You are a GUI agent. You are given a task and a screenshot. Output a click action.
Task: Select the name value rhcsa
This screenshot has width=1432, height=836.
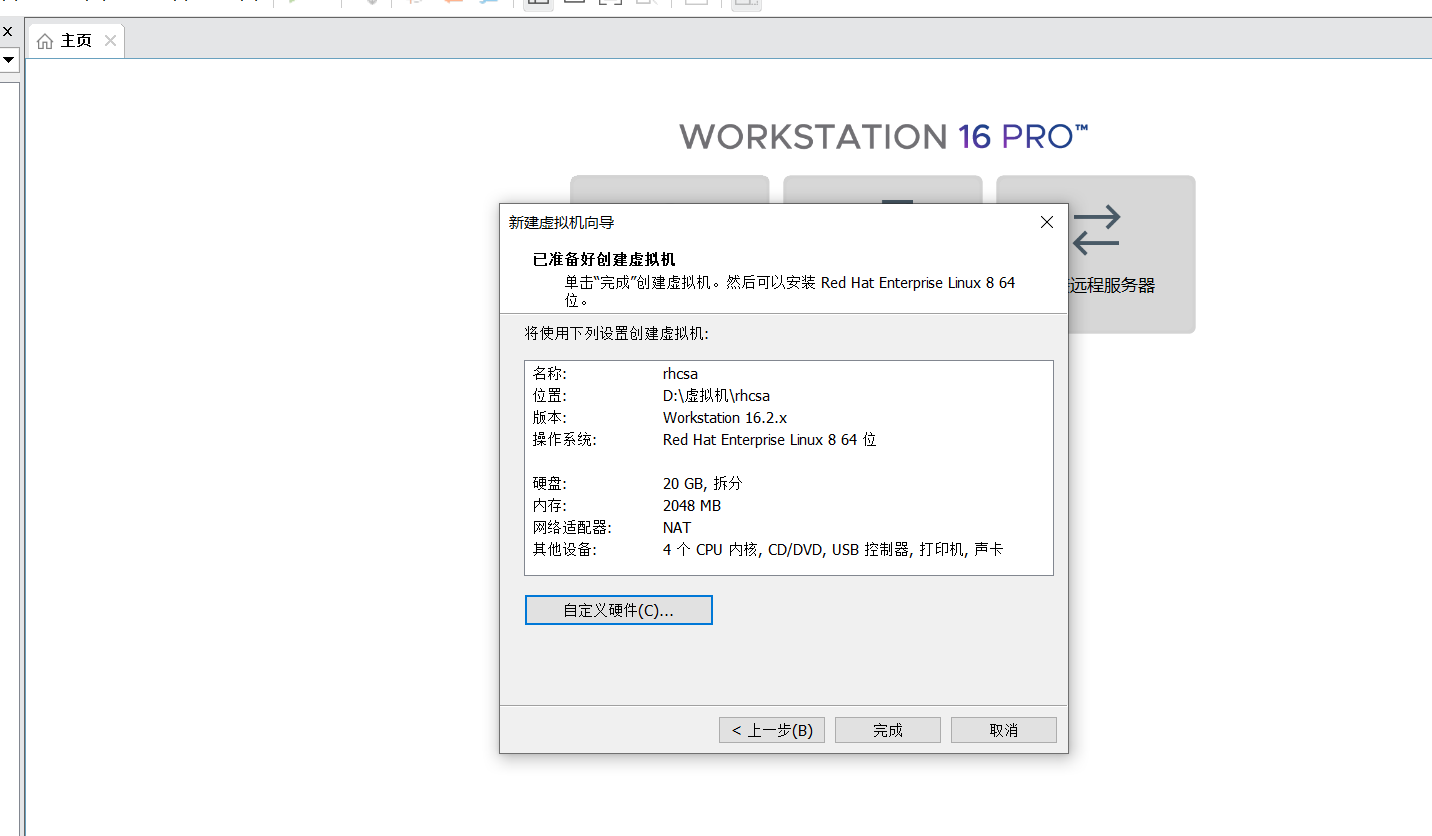(680, 374)
